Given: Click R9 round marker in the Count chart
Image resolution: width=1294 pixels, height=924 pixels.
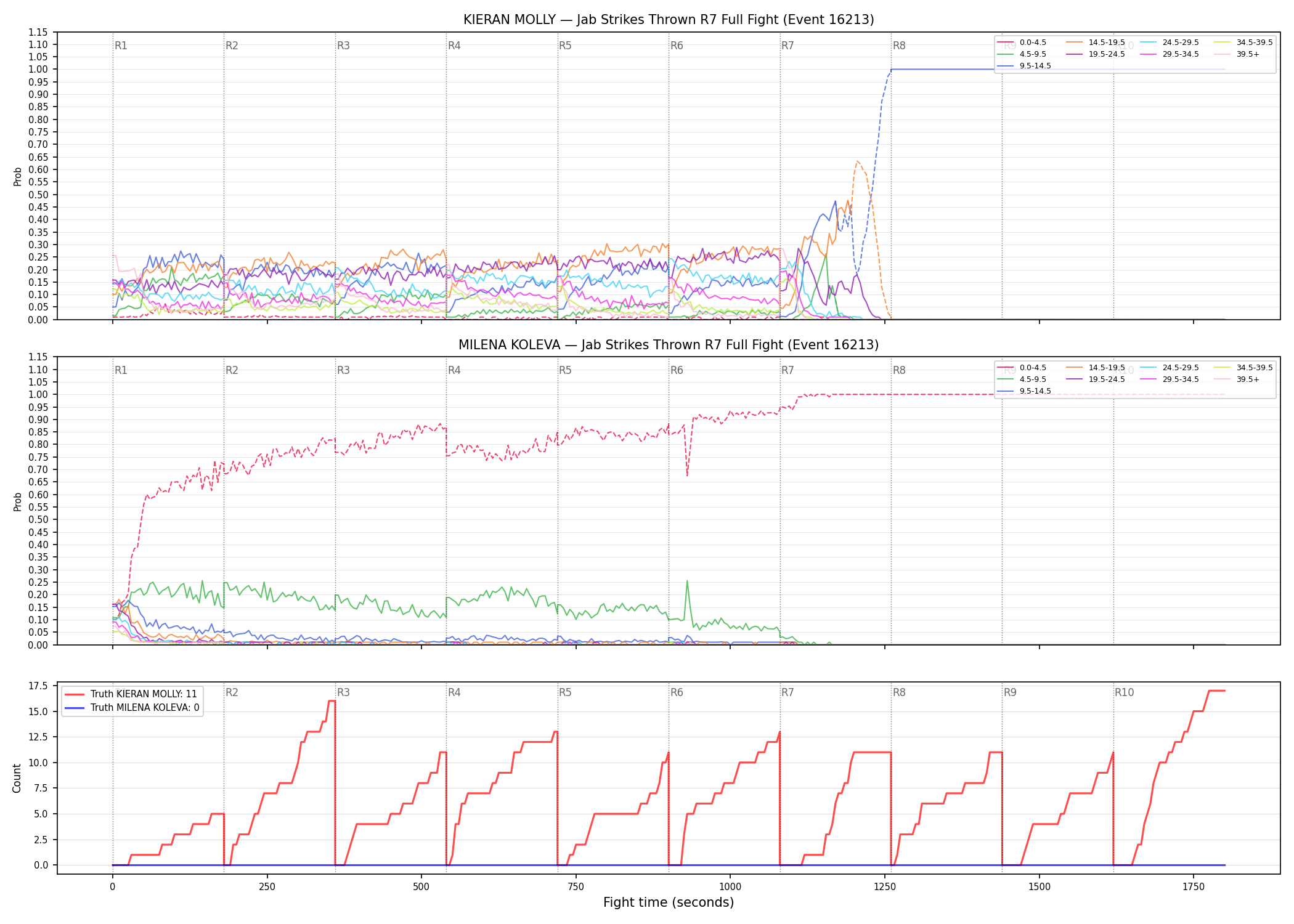Looking at the screenshot, I should tap(1011, 692).
